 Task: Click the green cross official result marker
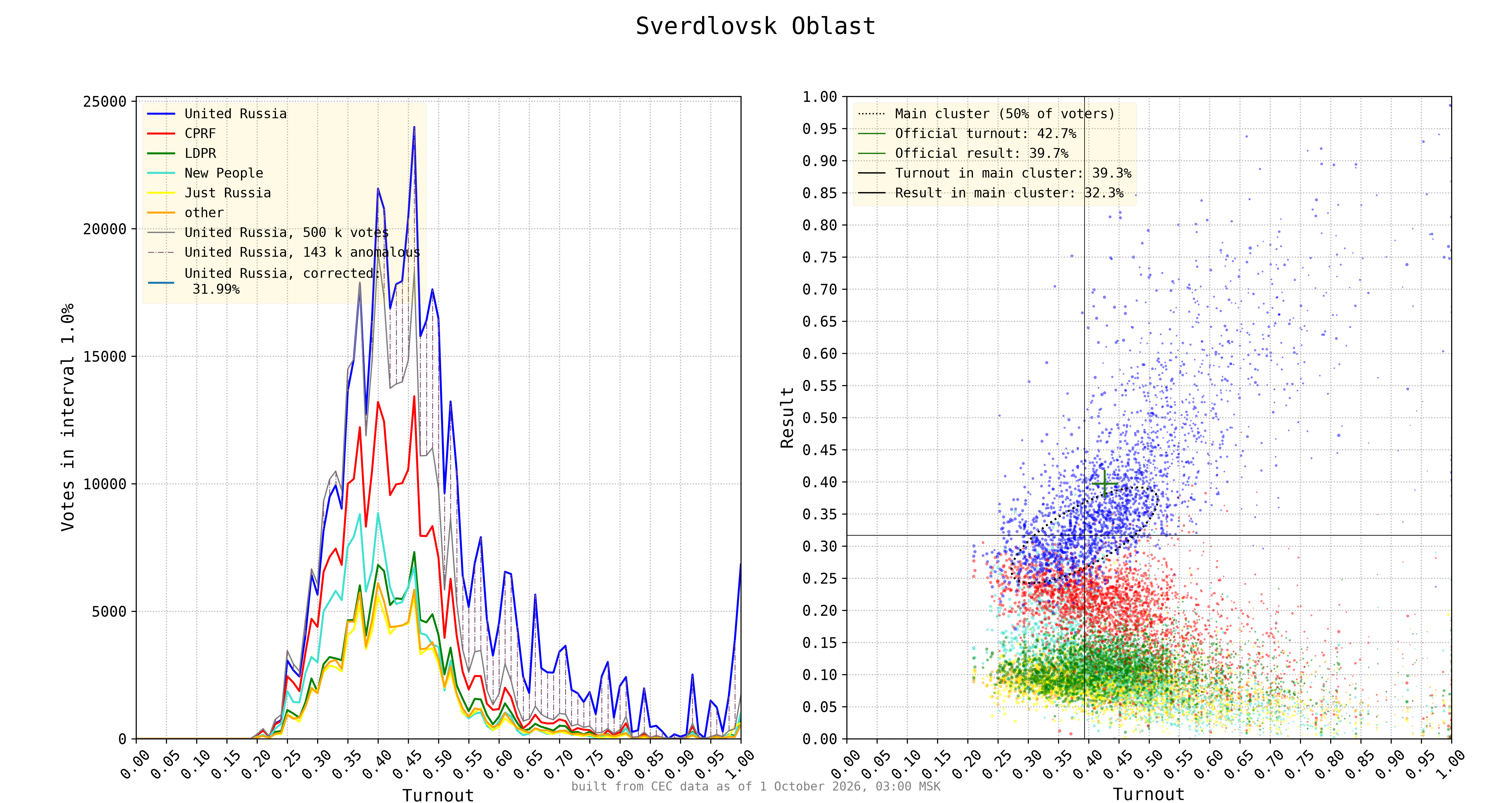pos(1105,484)
